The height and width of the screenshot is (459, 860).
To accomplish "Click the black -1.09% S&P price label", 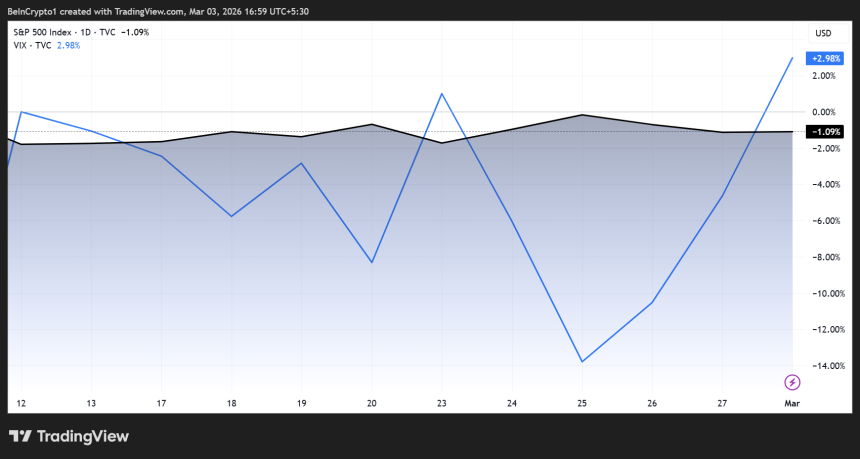I will click(824, 132).
